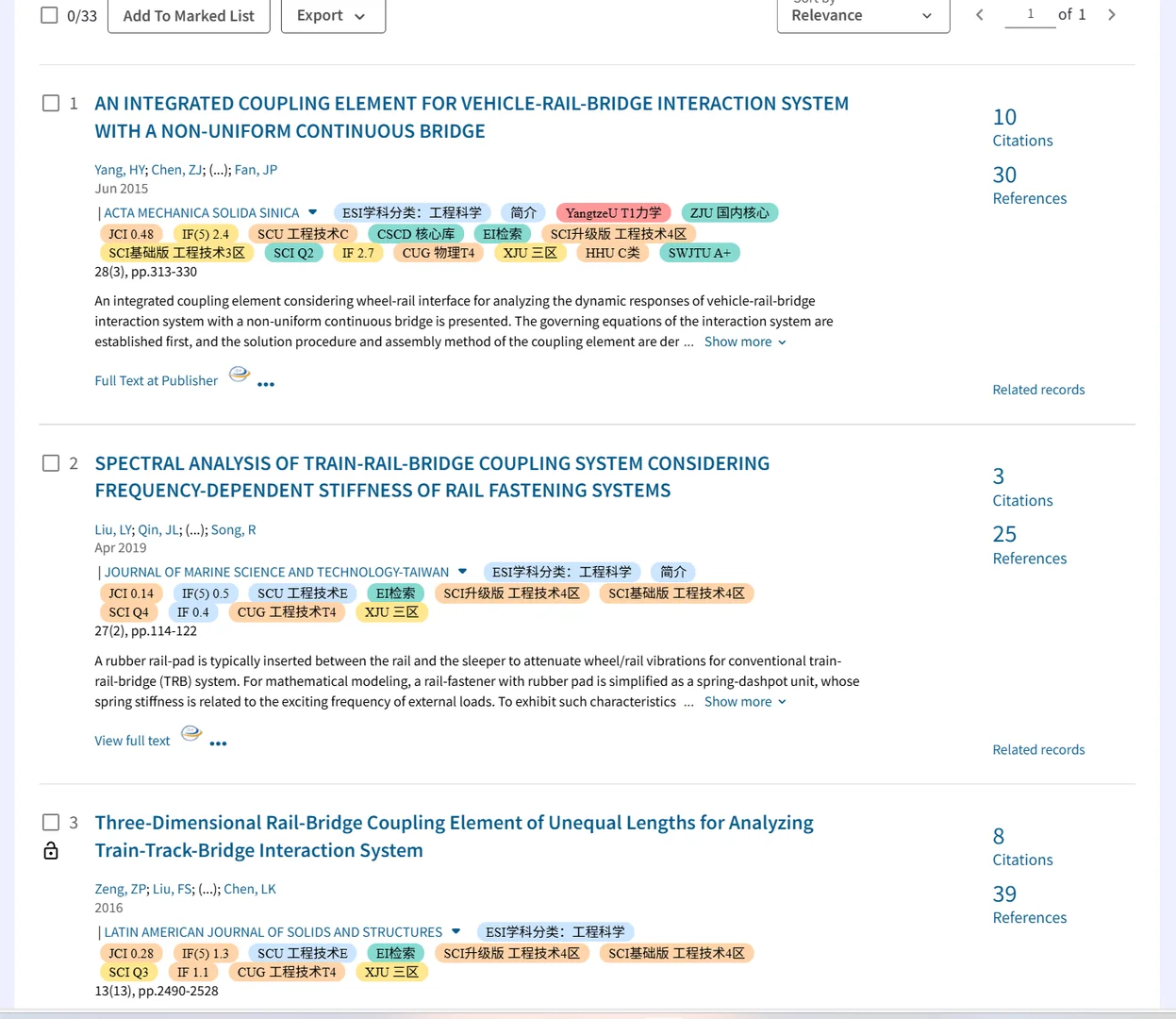This screenshot has width=1176, height=1019.
Task: Expand Latin American Journal journal info arrow
Action: pyautogui.click(x=456, y=931)
